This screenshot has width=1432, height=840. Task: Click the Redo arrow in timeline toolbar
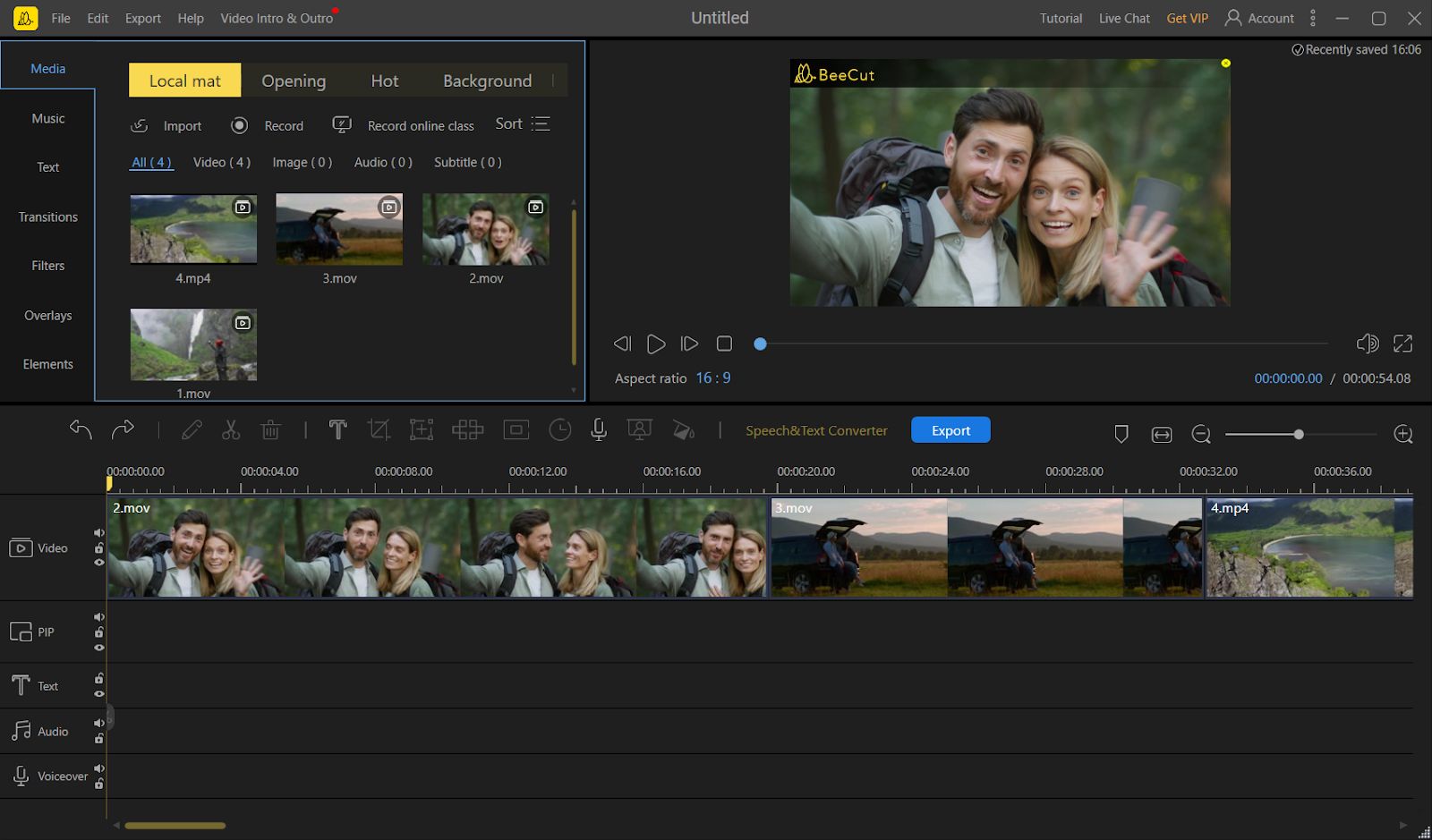coord(123,430)
